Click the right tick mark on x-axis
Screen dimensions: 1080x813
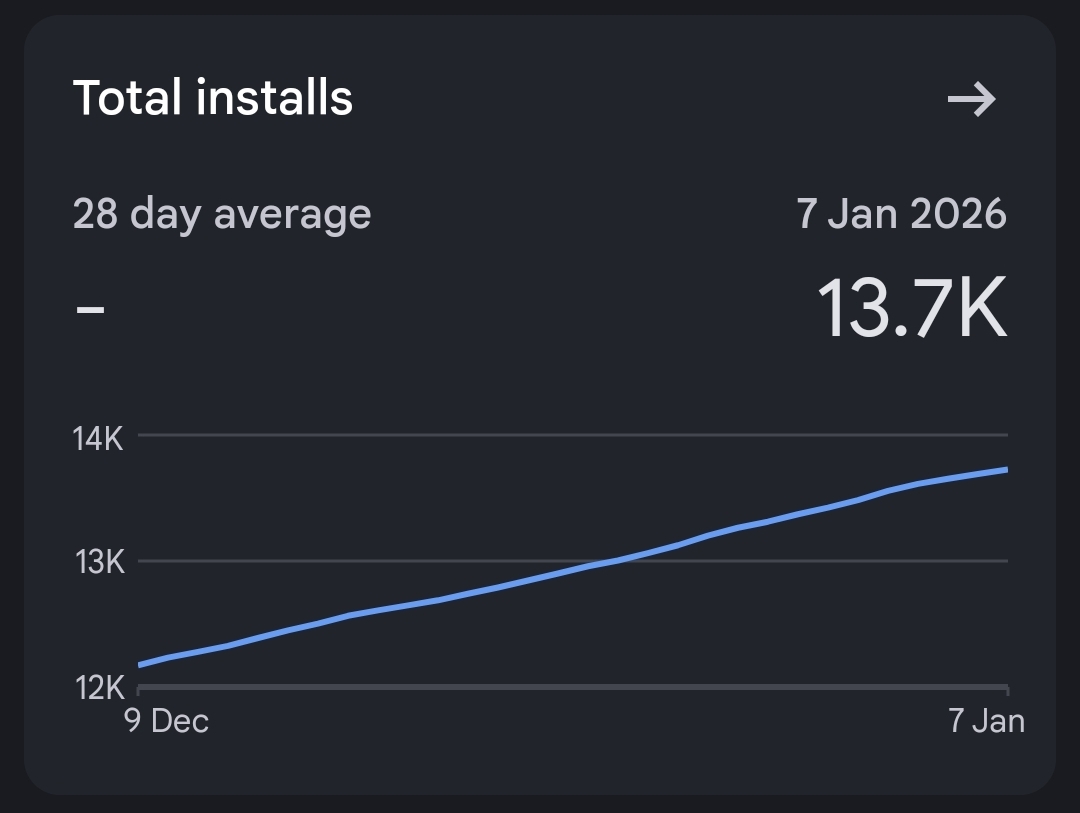tap(1007, 690)
